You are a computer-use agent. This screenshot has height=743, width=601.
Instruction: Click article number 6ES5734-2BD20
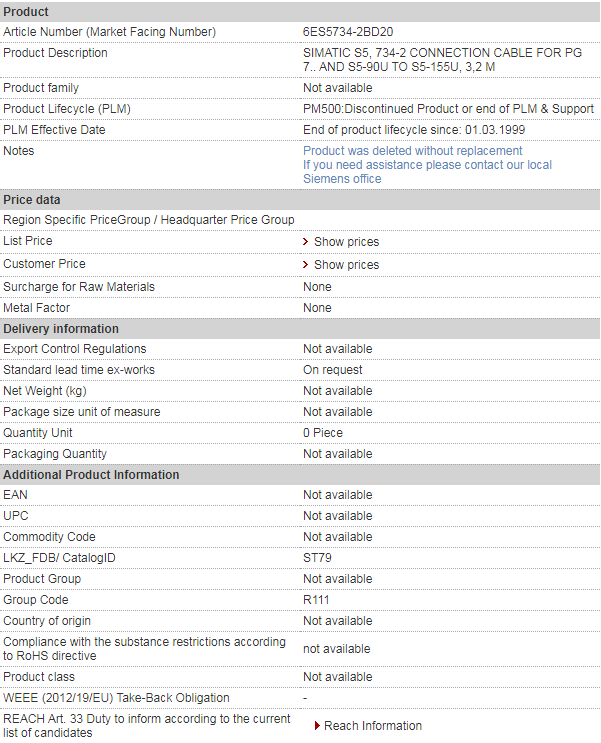(347, 32)
